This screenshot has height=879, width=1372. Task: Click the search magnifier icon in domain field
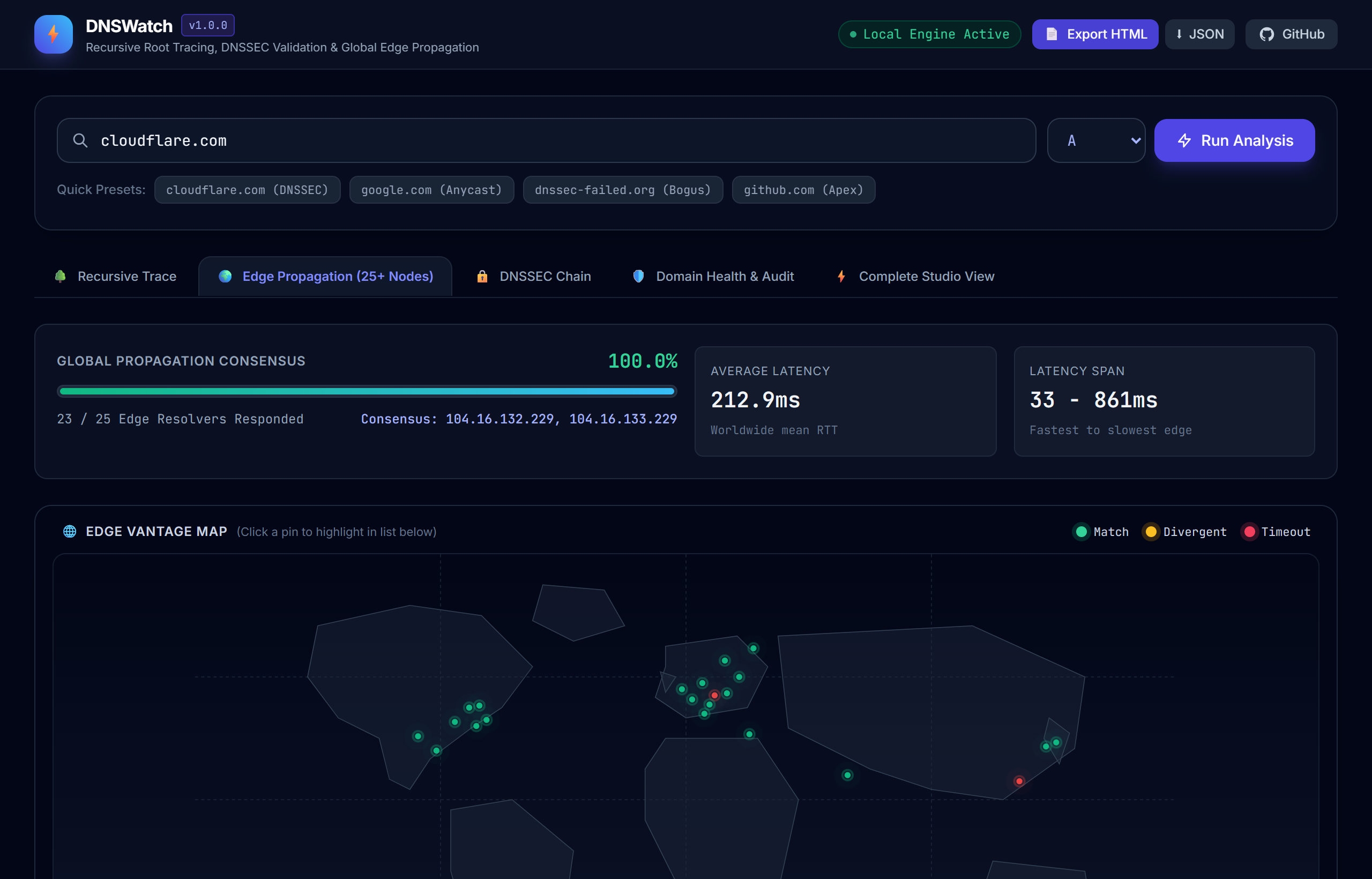pos(80,140)
